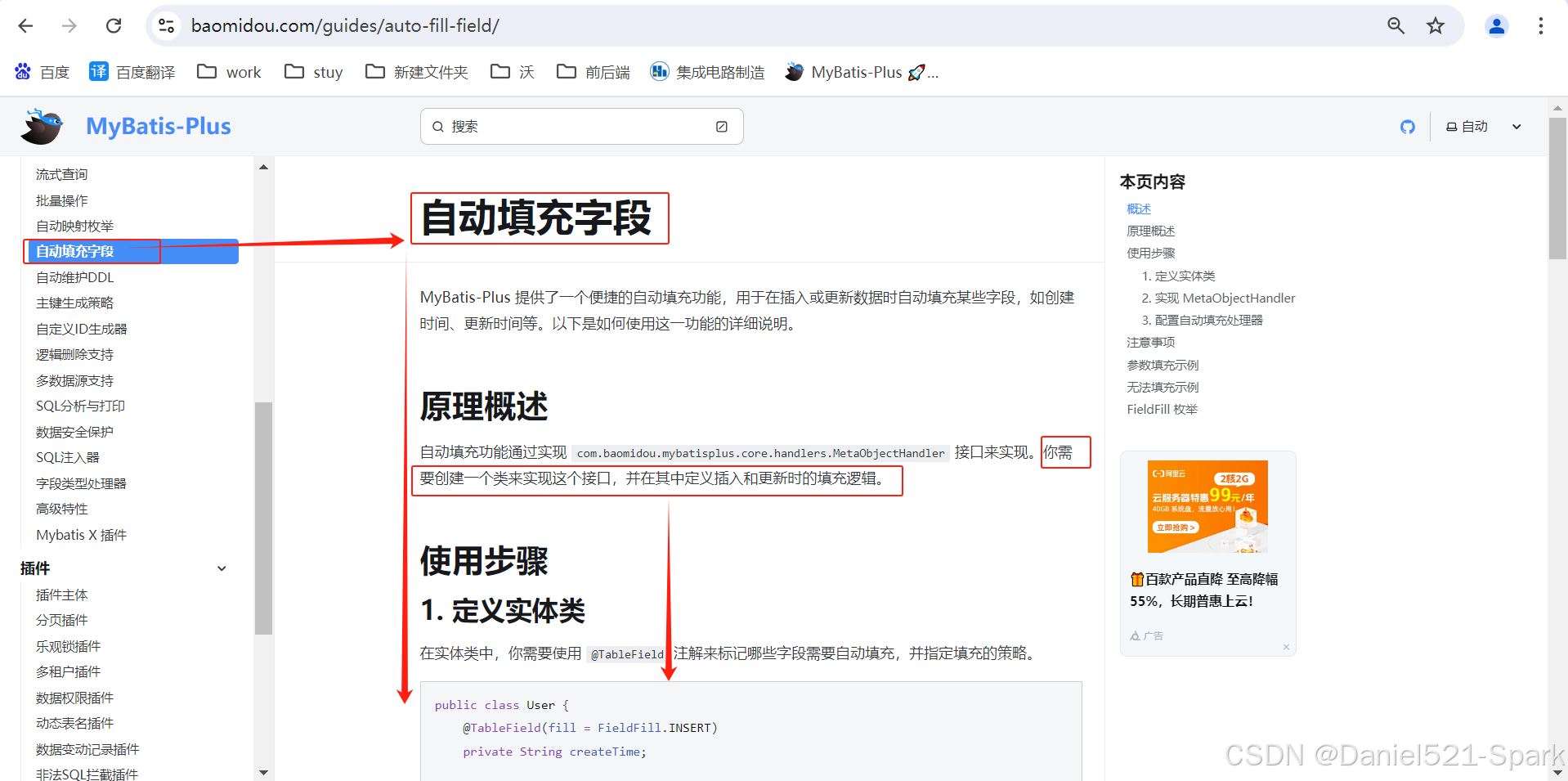Go back with the browser back arrow

(25, 25)
